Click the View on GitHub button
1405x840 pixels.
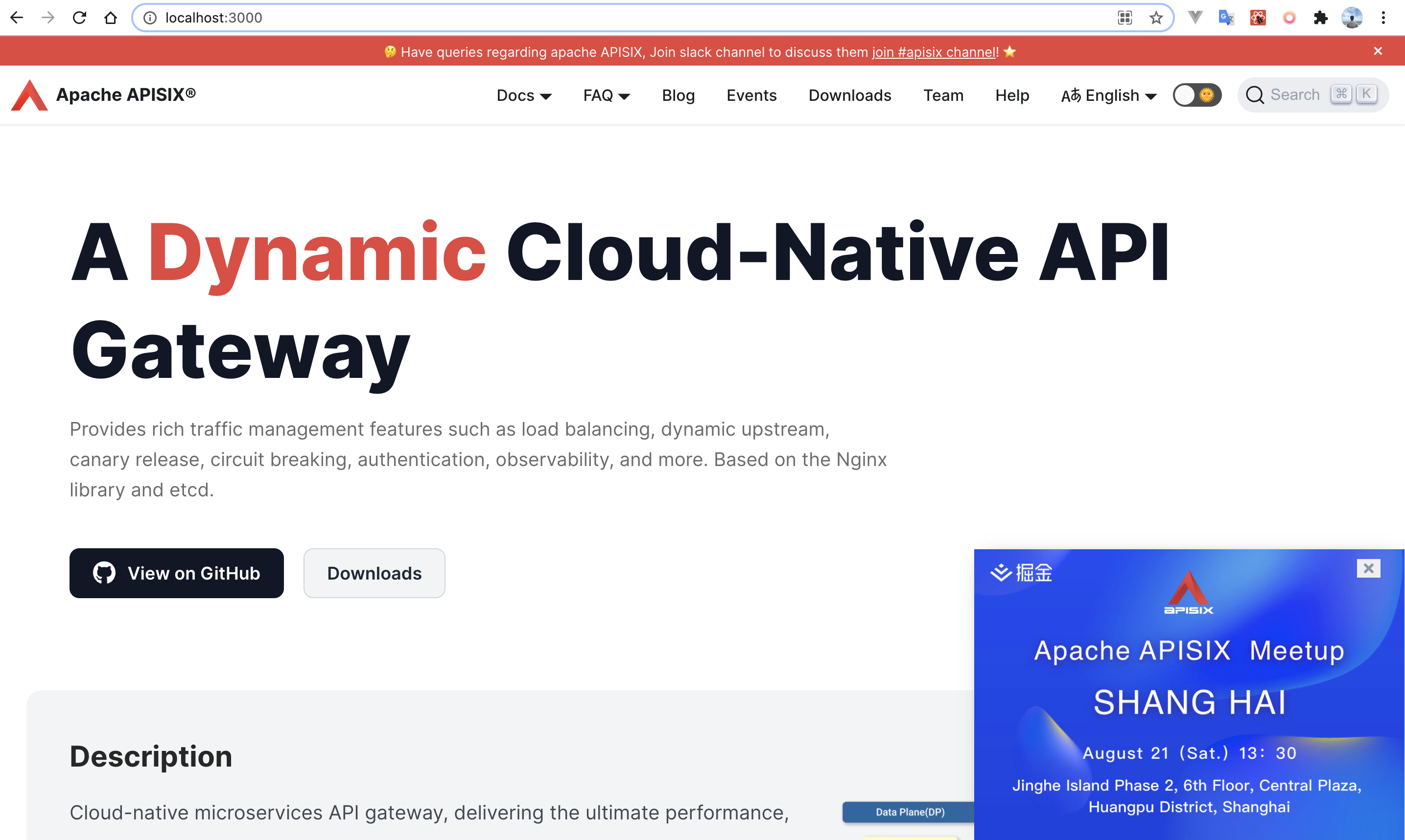coord(177,573)
